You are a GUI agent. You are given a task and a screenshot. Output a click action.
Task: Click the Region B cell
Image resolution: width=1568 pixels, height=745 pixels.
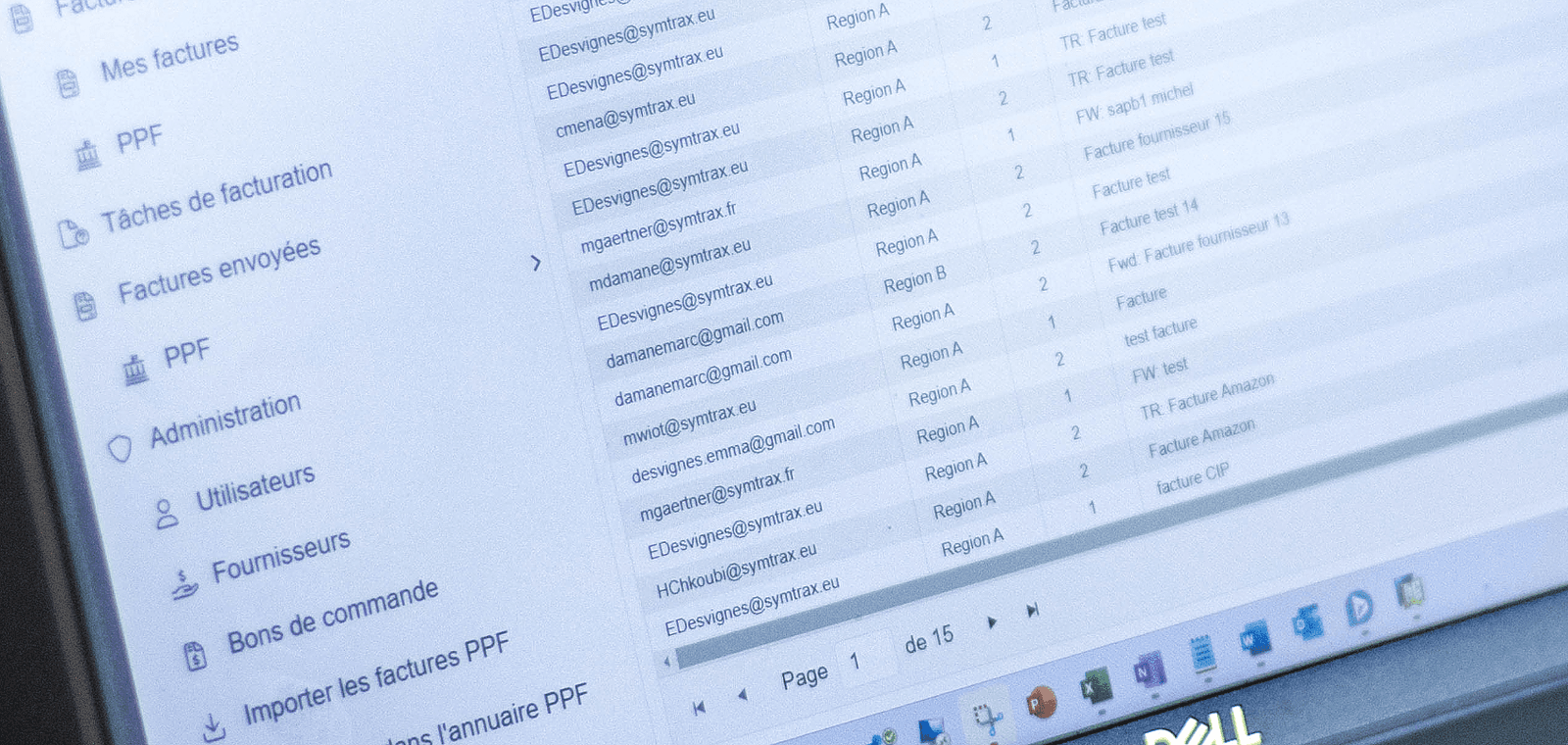coord(914,279)
